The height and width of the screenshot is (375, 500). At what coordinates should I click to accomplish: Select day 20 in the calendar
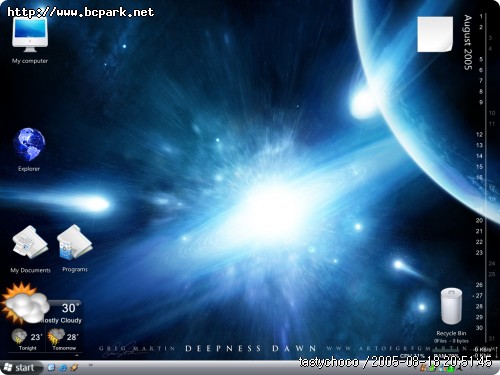pos(479,220)
